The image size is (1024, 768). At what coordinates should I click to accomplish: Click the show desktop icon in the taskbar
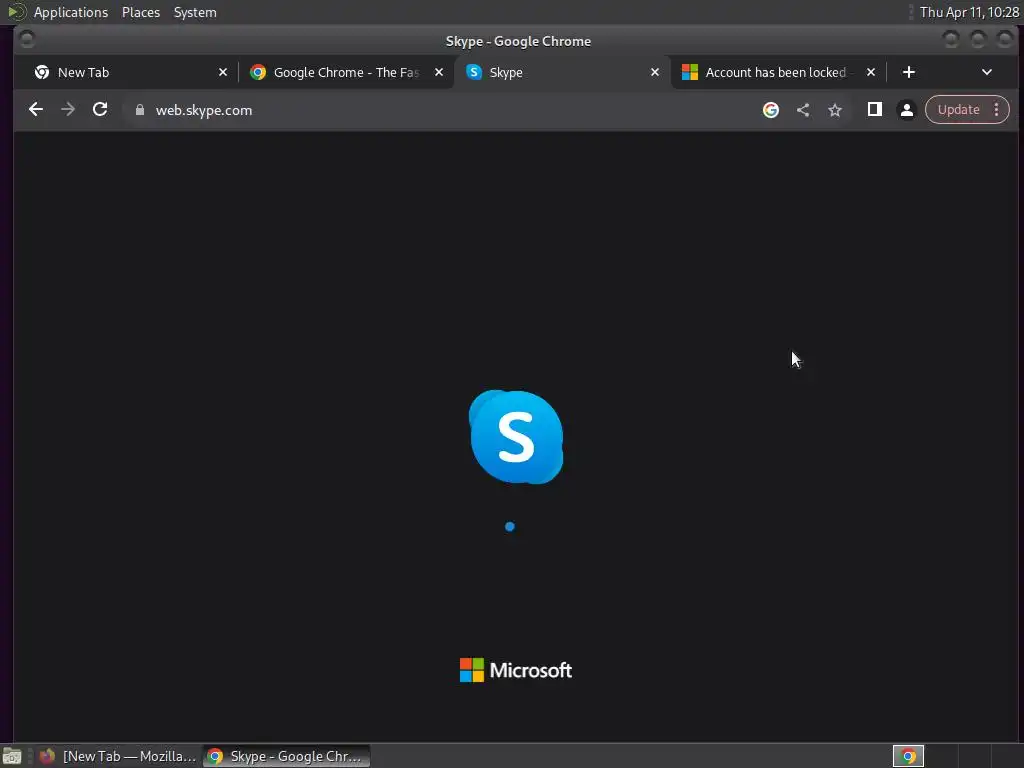[x=12, y=756]
